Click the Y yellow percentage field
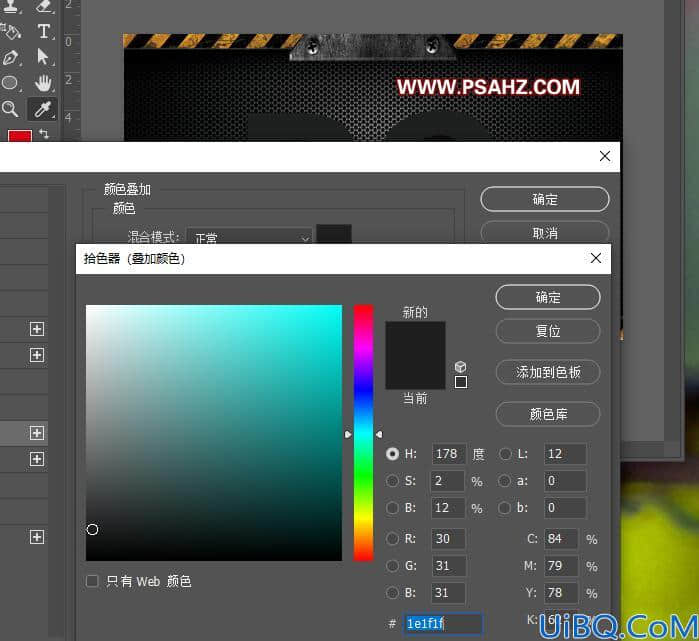699x641 pixels. click(561, 592)
